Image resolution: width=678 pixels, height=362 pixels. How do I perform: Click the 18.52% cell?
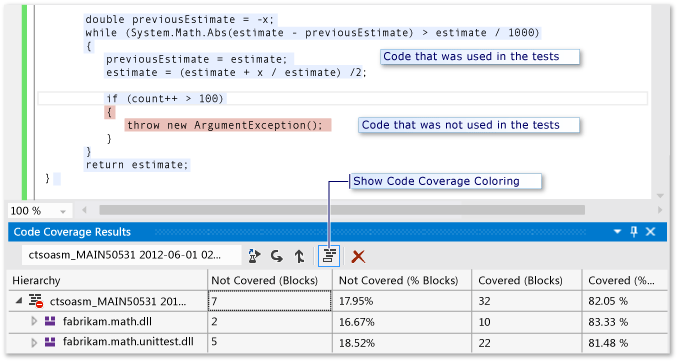[x=402, y=343]
